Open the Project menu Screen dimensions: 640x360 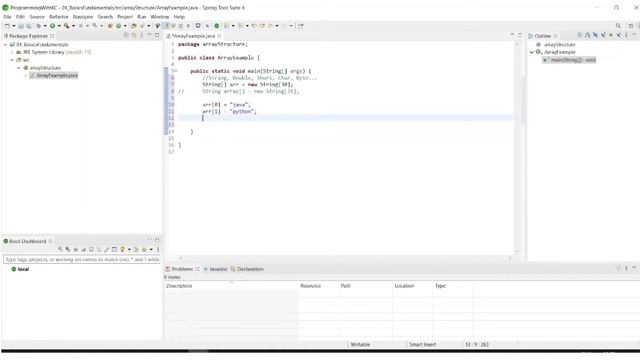coord(125,17)
